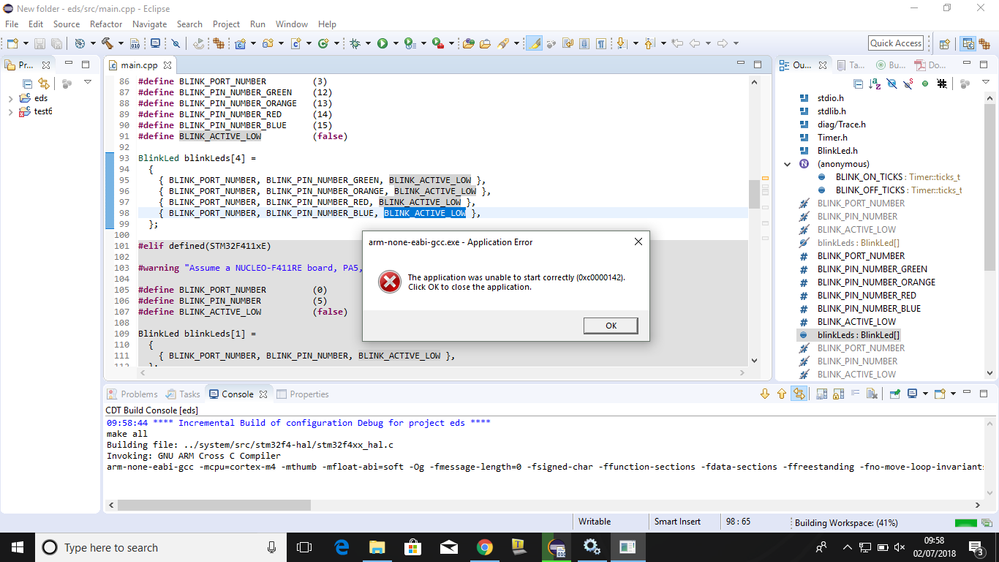Open Project Explorer View Menu triangle
999x562 pixels.
click(x=87, y=83)
